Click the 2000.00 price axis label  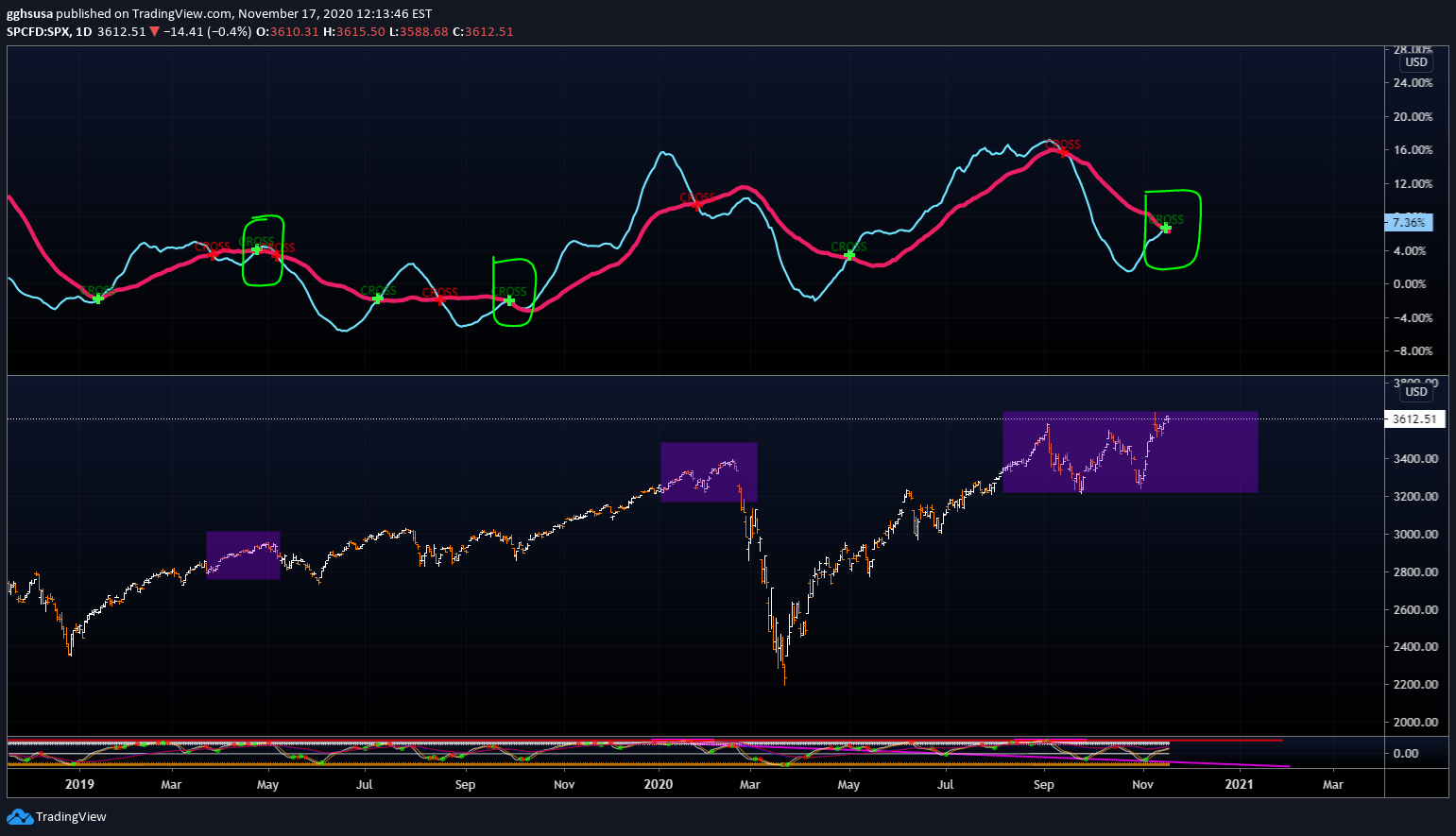[x=1415, y=723]
